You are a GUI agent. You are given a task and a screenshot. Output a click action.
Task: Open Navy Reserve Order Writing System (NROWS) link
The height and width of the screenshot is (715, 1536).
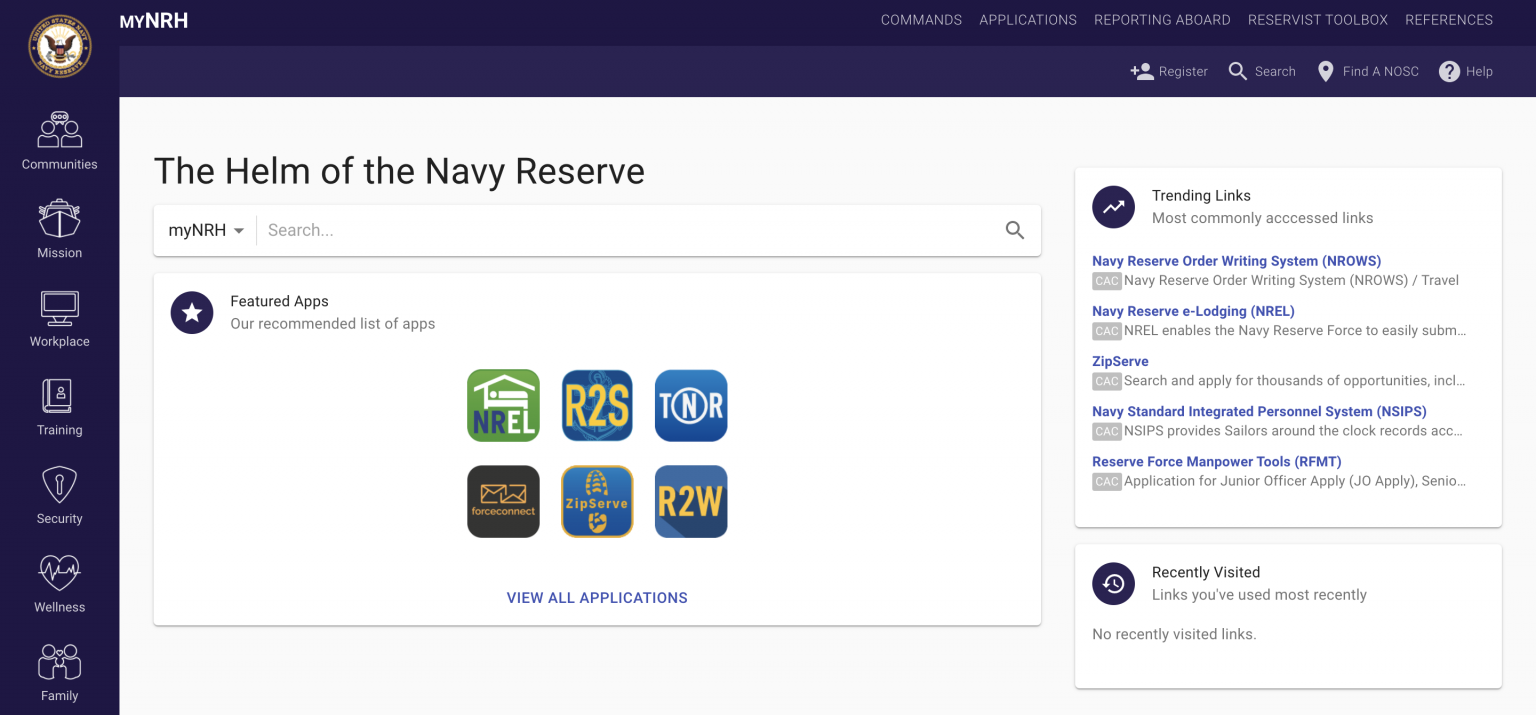[x=1236, y=261]
